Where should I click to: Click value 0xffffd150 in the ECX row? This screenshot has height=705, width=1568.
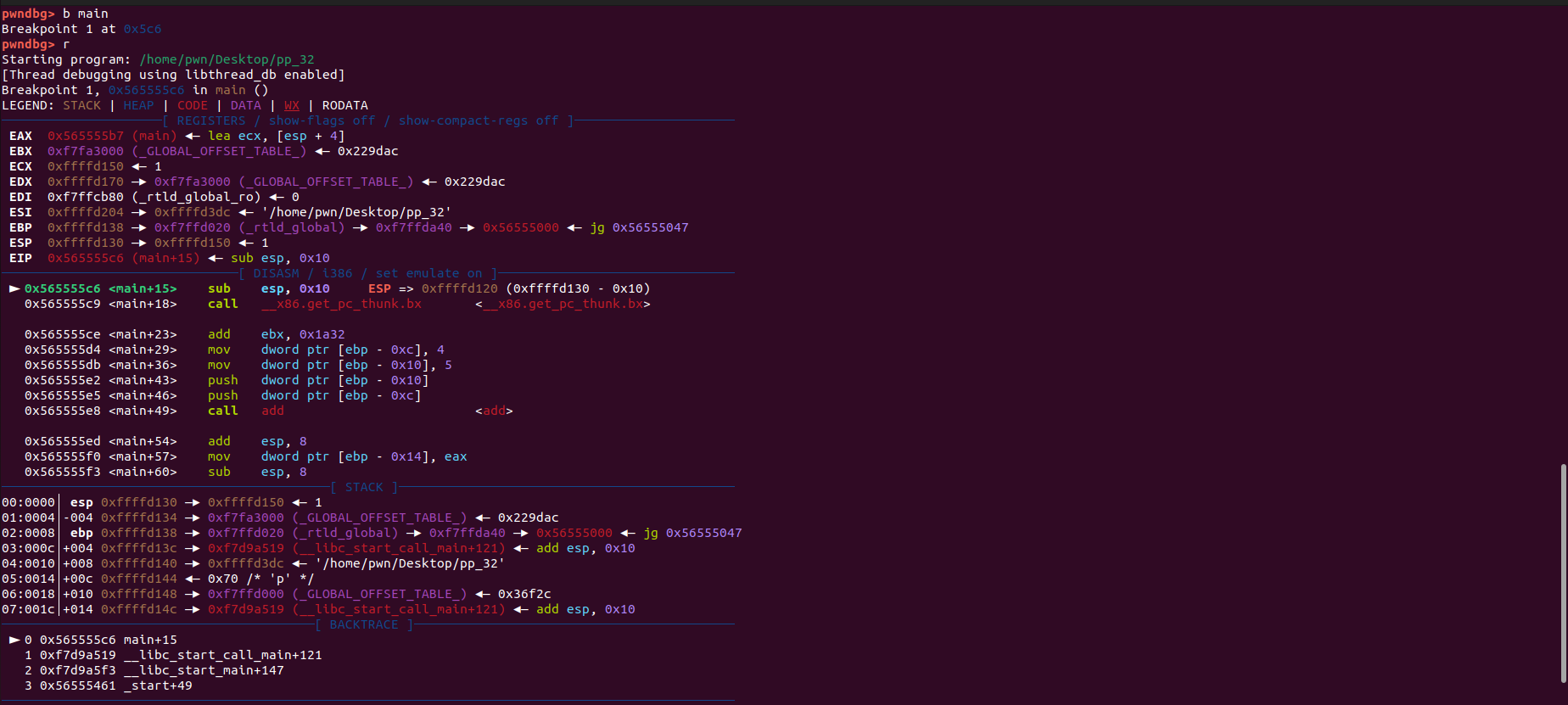(86, 166)
